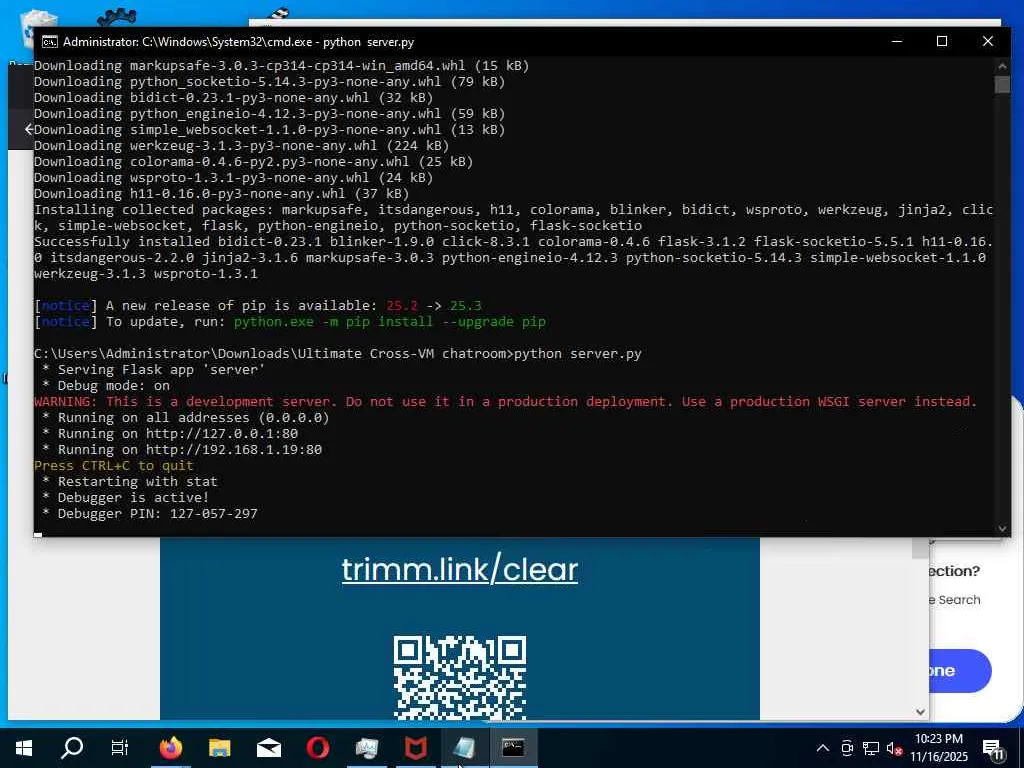1024x768 pixels.
Task: Click the red WARNING development server line
Action: (505, 402)
